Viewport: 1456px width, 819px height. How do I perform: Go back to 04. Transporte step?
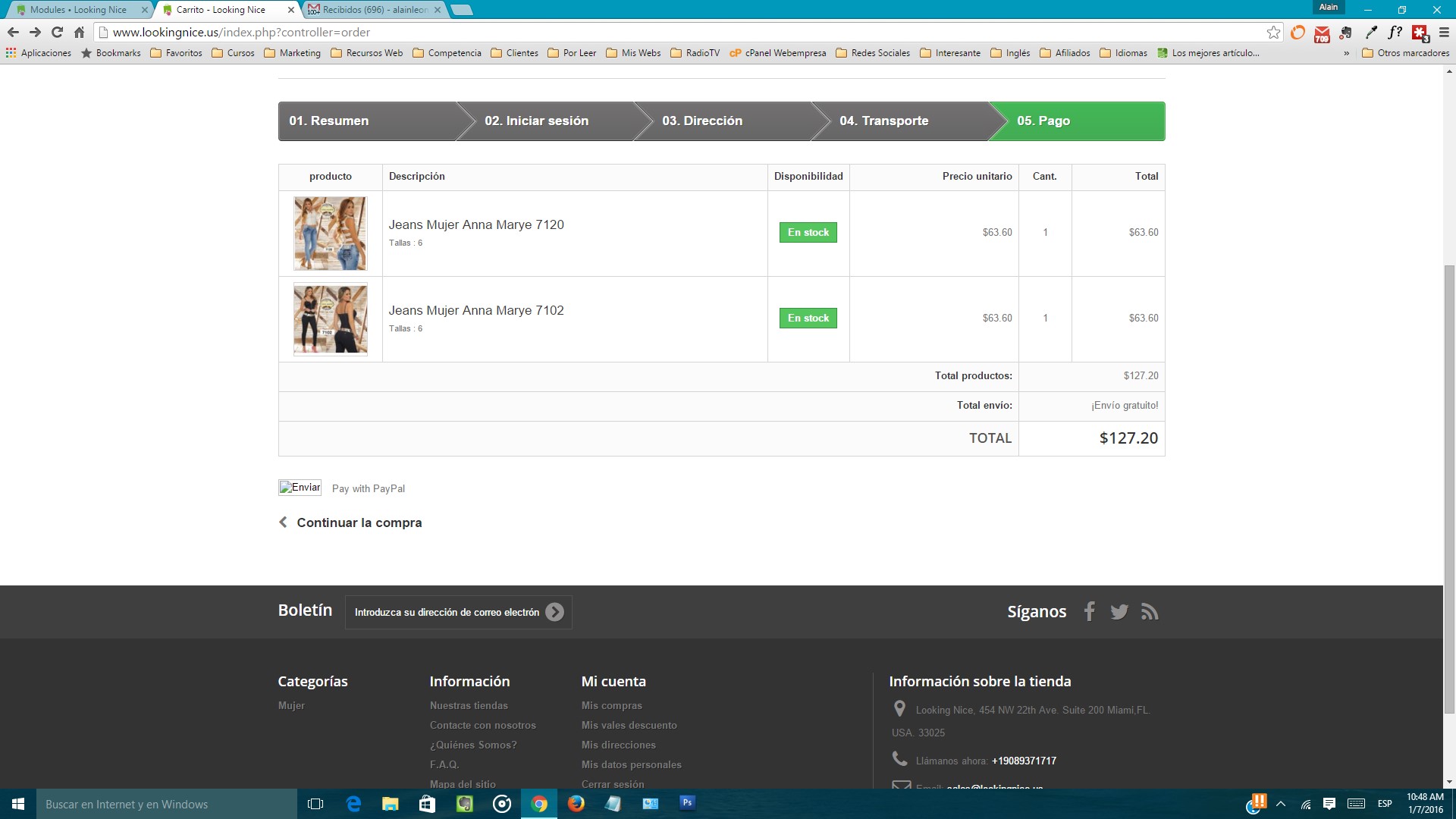tap(883, 121)
